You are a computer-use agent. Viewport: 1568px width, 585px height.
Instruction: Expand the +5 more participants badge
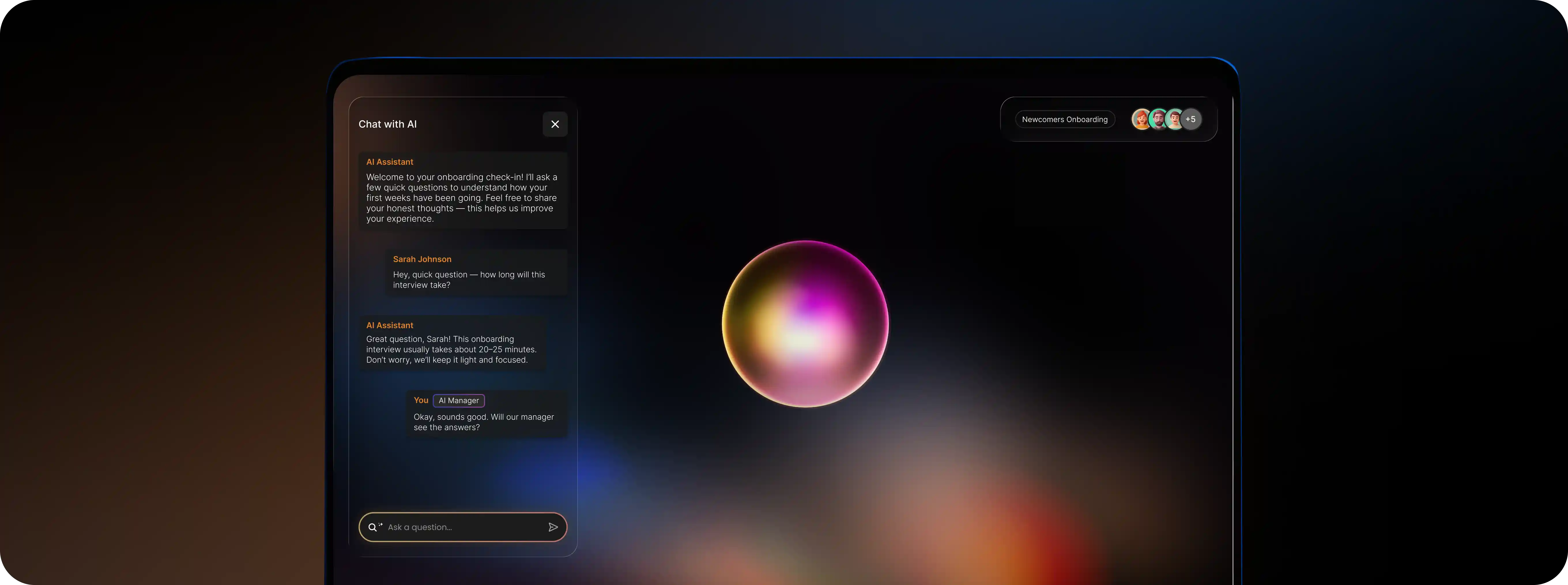pyautogui.click(x=1191, y=119)
